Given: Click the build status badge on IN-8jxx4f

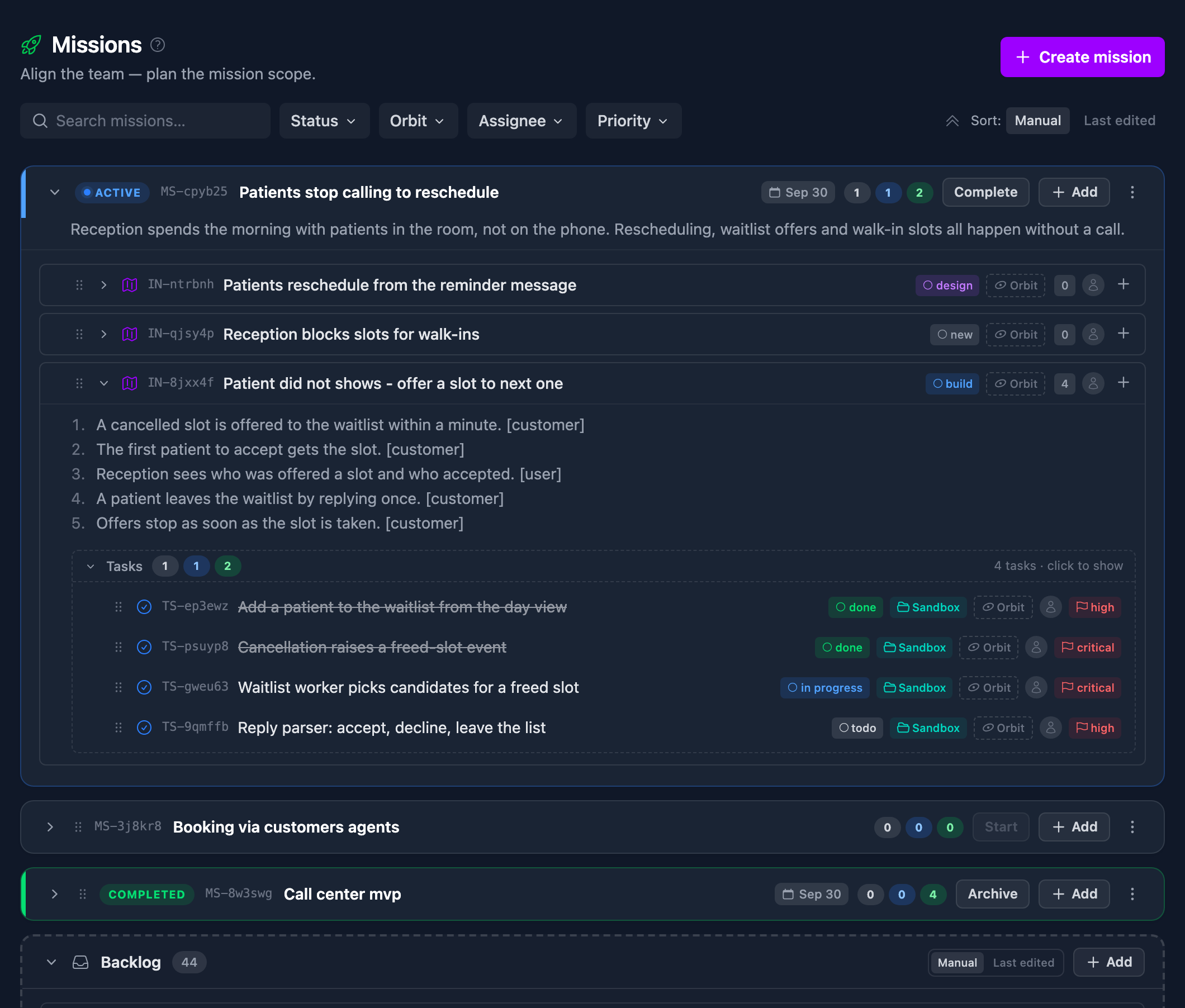Looking at the screenshot, I should tap(952, 383).
